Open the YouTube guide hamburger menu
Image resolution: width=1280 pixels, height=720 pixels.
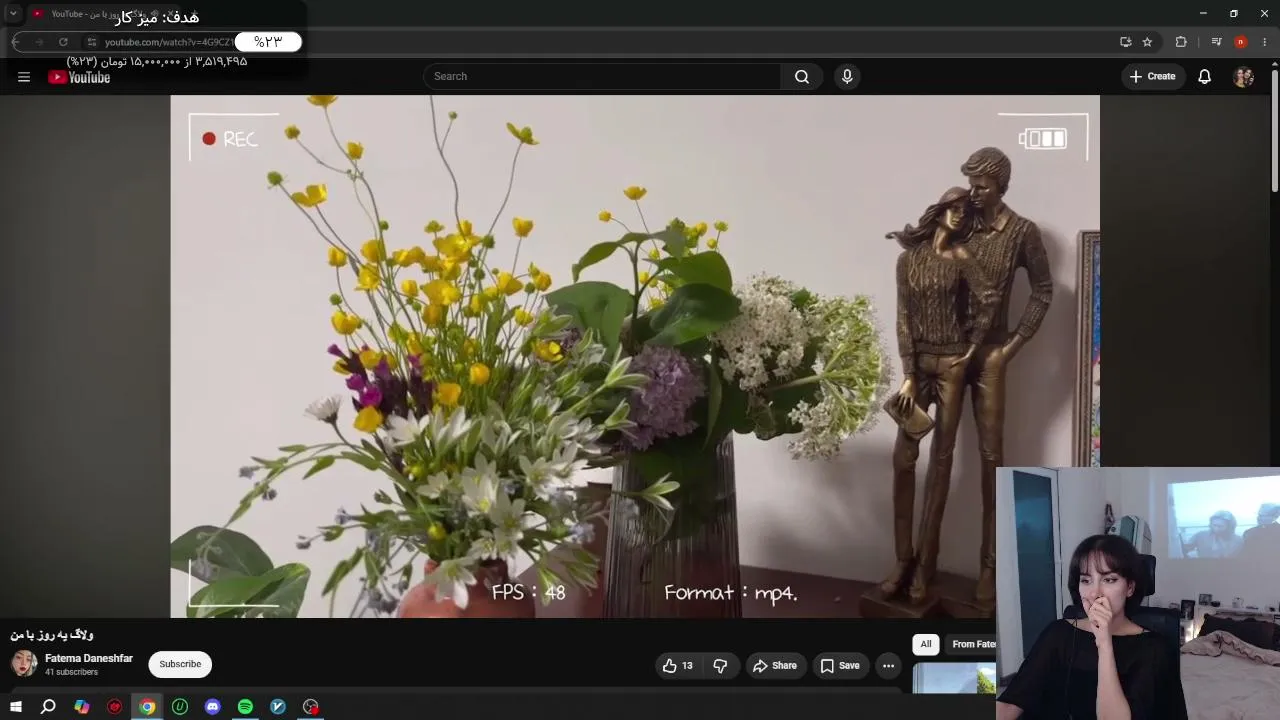pyautogui.click(x=24, y=77)
